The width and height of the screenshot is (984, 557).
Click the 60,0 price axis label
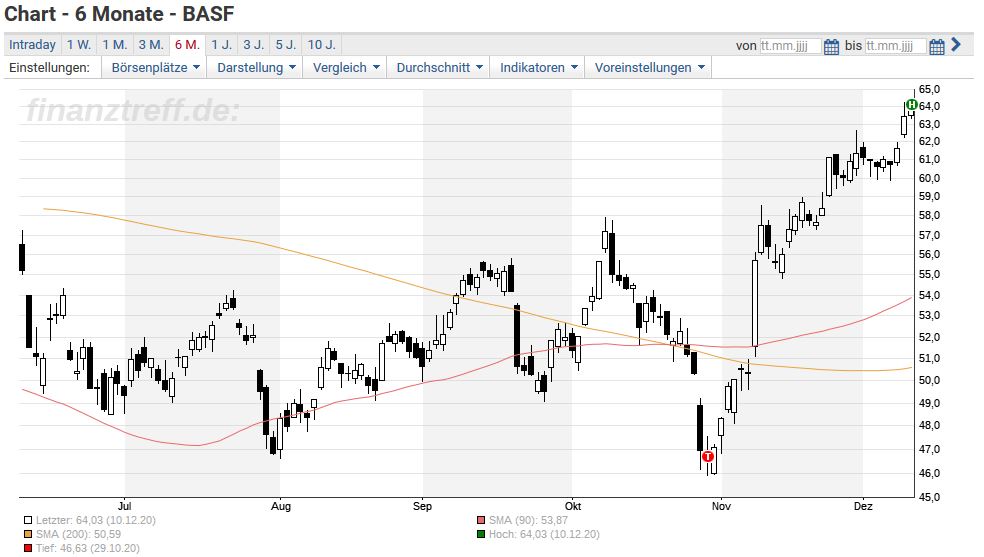point(929,178)
